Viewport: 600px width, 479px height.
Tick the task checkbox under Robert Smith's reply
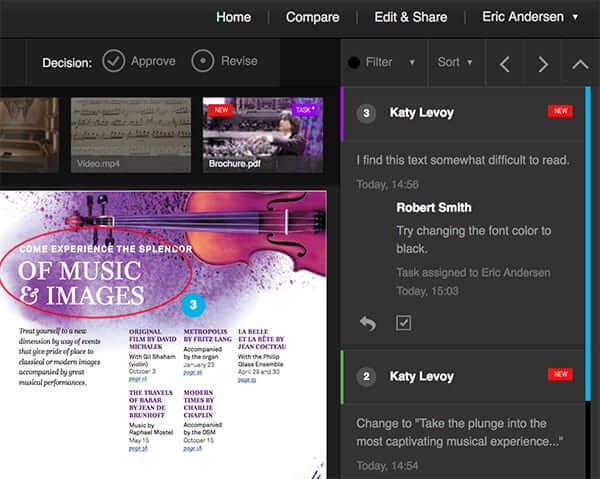(x=403, y=323)
